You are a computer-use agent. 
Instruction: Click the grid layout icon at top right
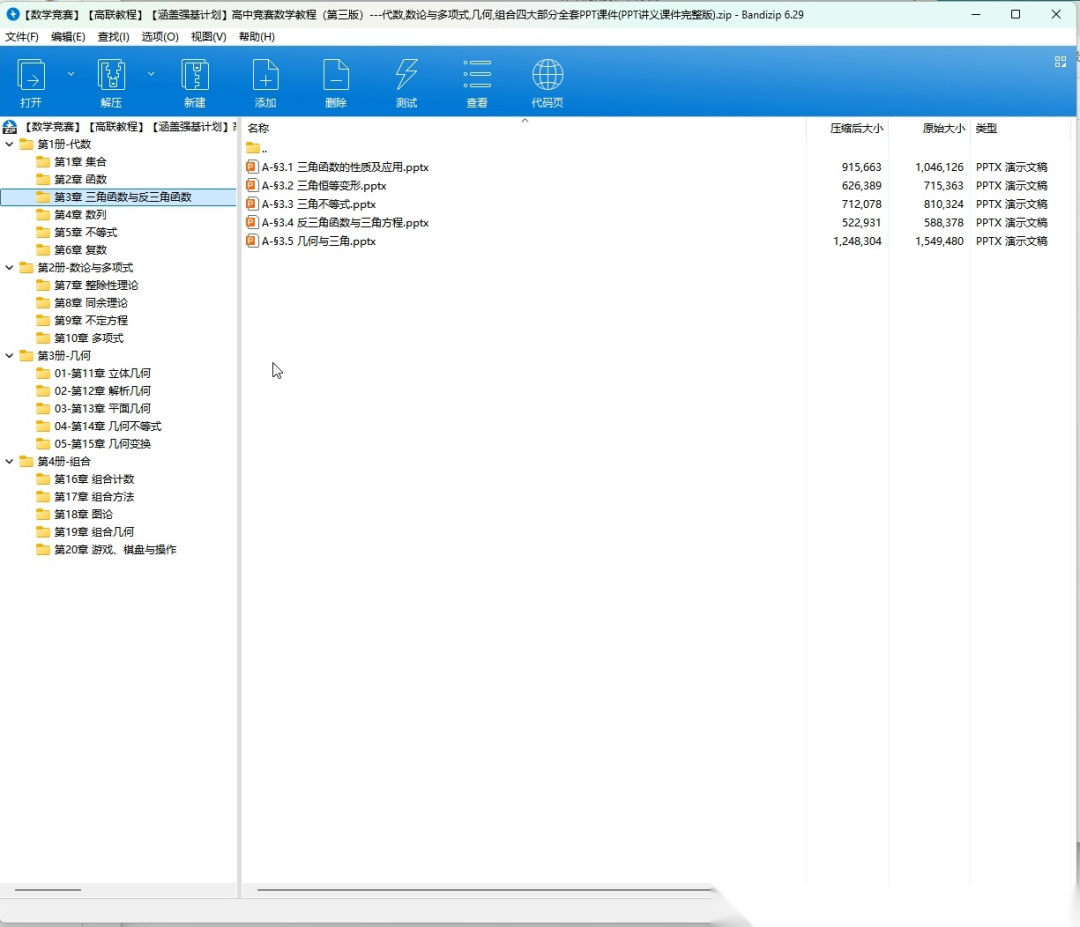(1060, 62)
